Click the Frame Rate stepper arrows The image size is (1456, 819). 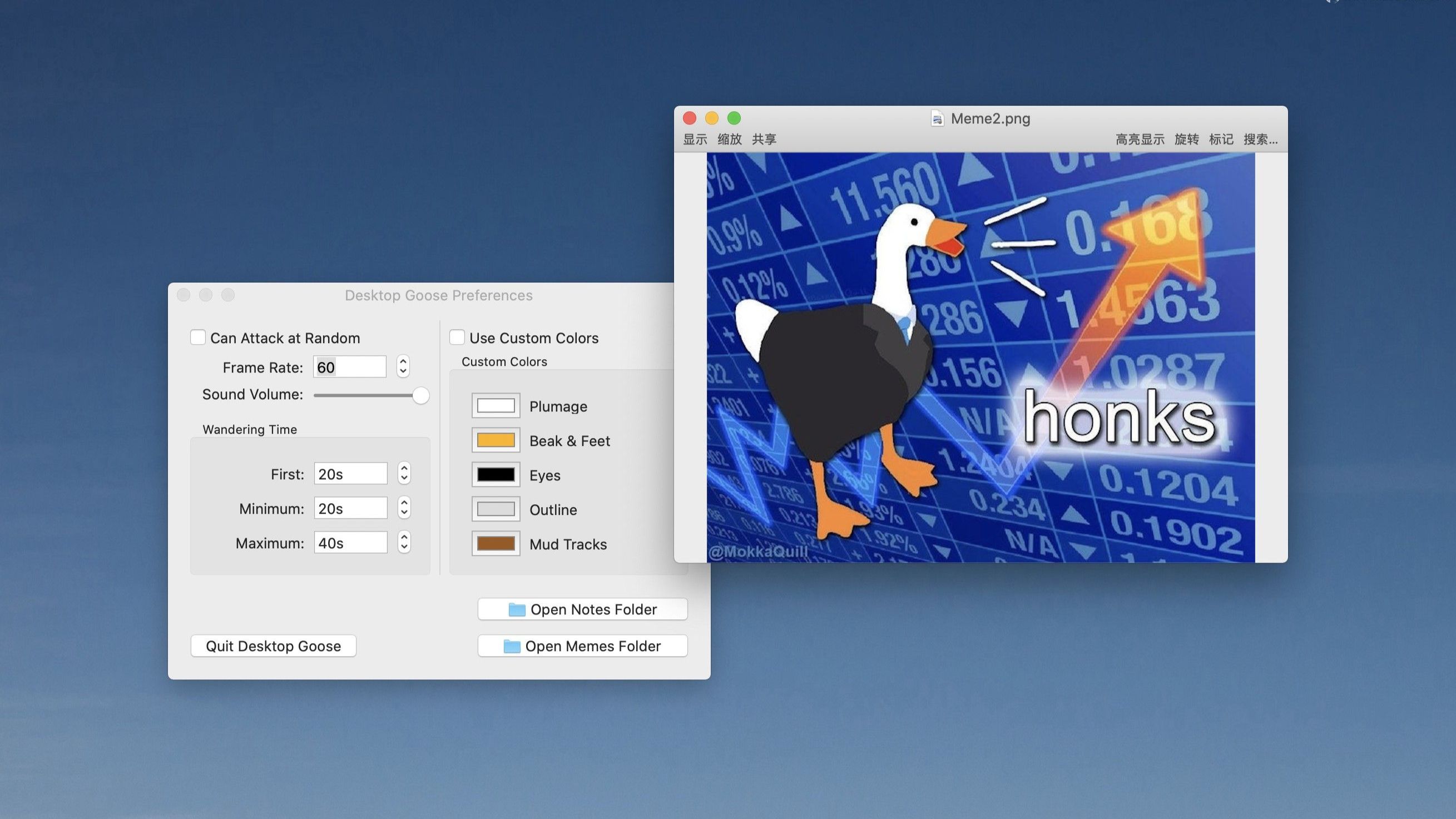click(x=403, y=367)
